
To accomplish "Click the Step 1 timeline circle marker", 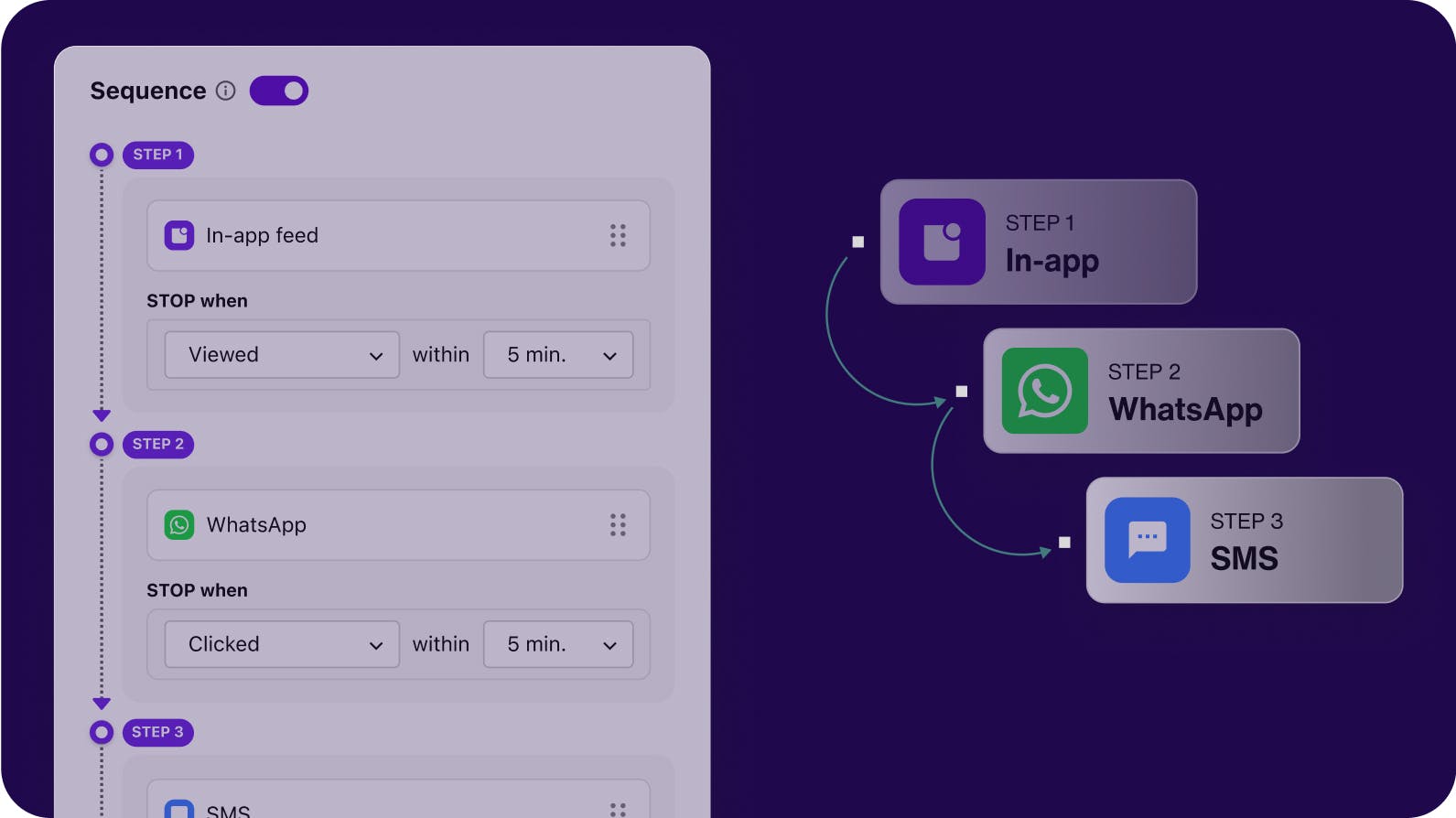I will [102, 155].
